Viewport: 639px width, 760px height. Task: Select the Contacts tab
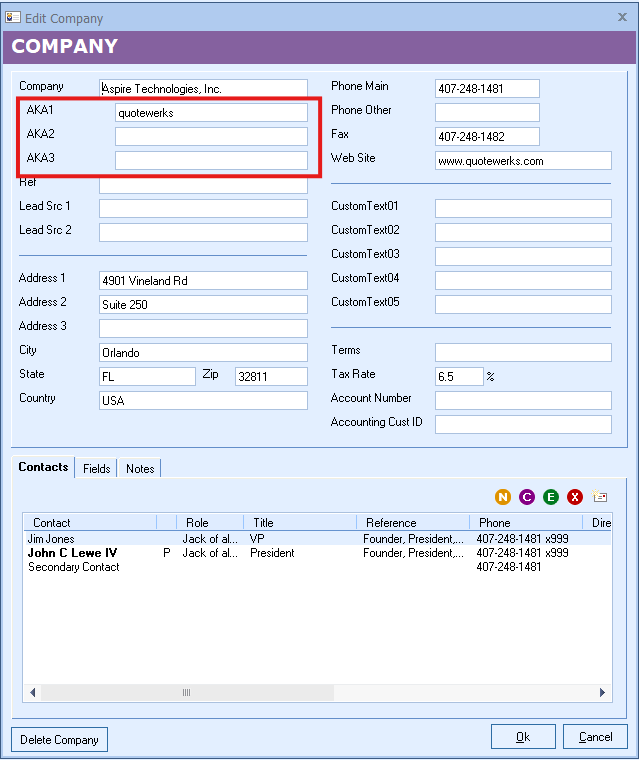click(x=43, y=467)
